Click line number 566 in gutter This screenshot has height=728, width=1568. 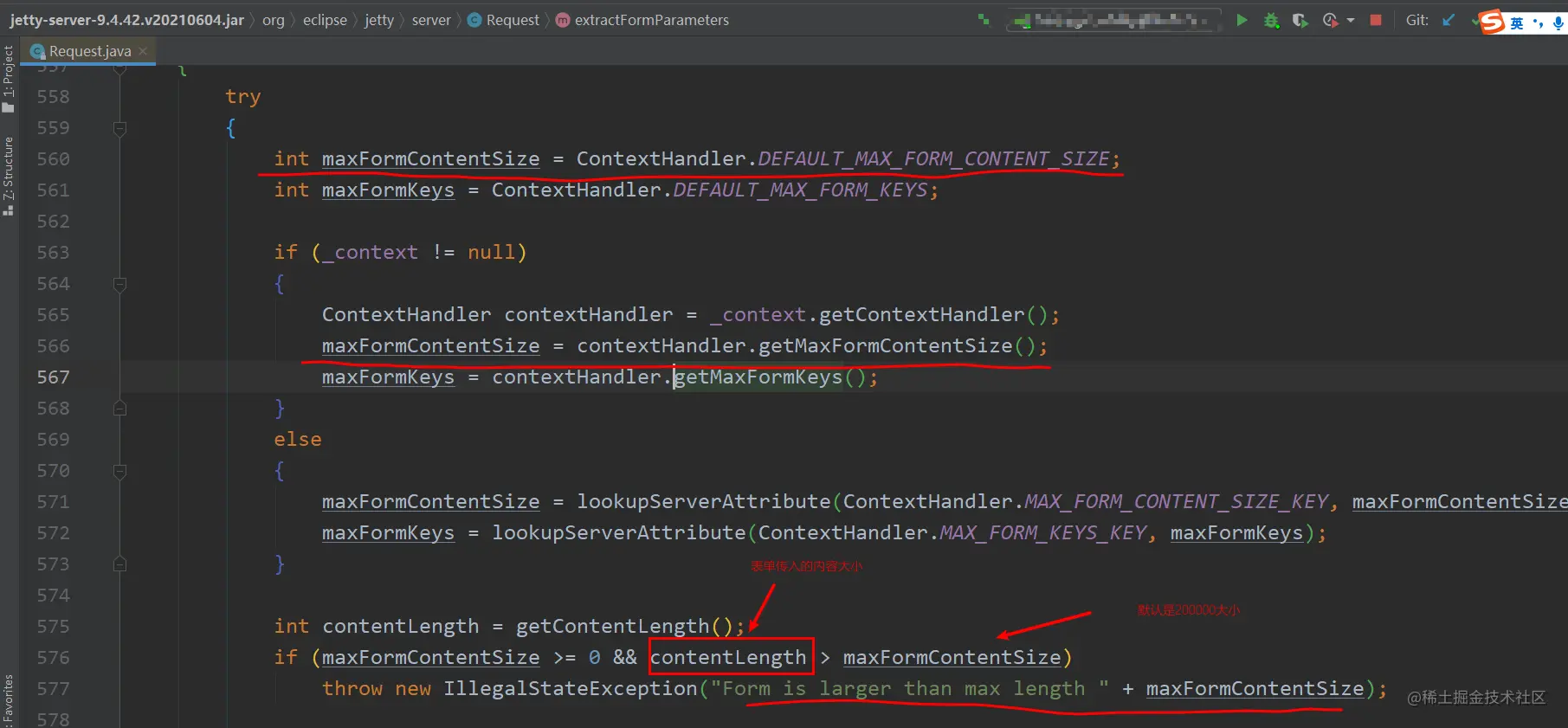pos(53,346)
